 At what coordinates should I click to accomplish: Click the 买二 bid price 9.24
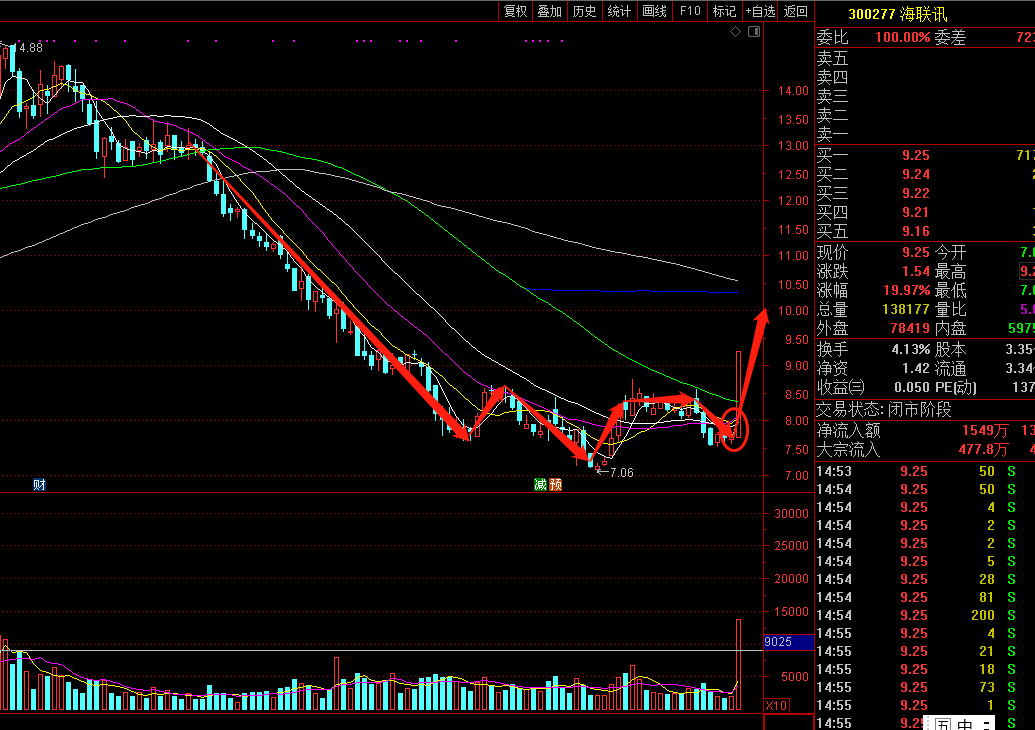(916, 175)
